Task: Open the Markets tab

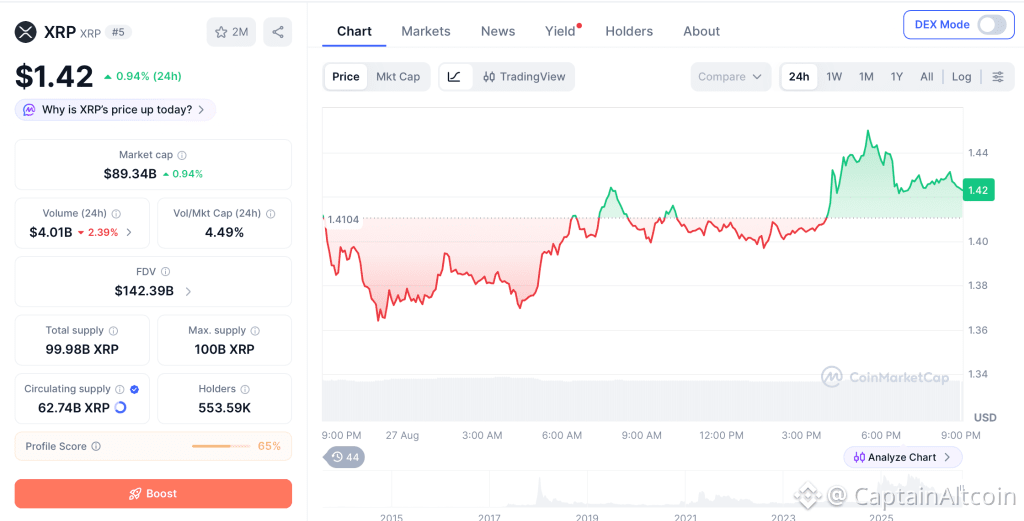Action: [426, 31]
